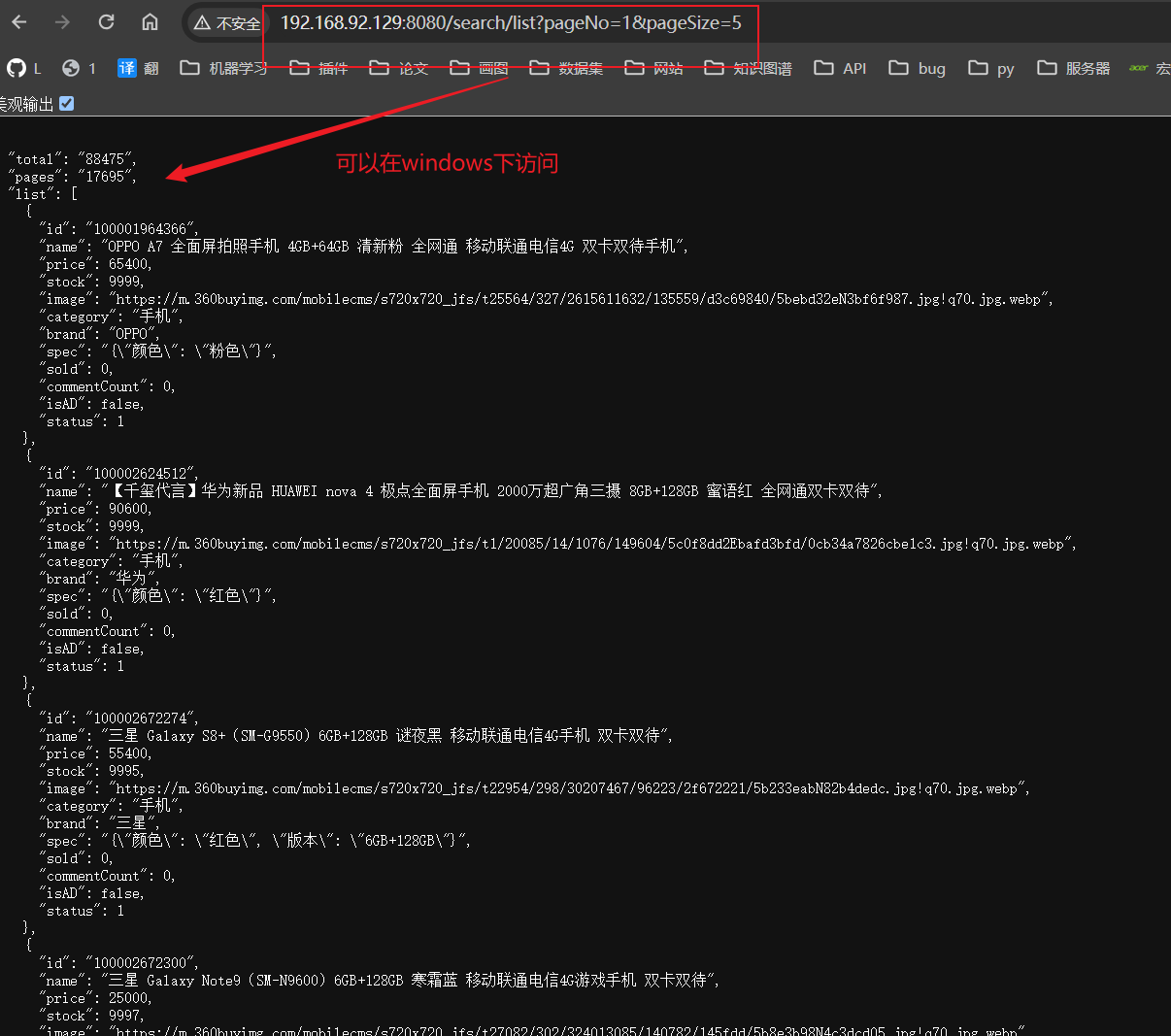Click the image URL ending 5bebd32eN3bf6f987.jpg
Viewport: 1171px width, 1036px height.
[x=581, y=299]
